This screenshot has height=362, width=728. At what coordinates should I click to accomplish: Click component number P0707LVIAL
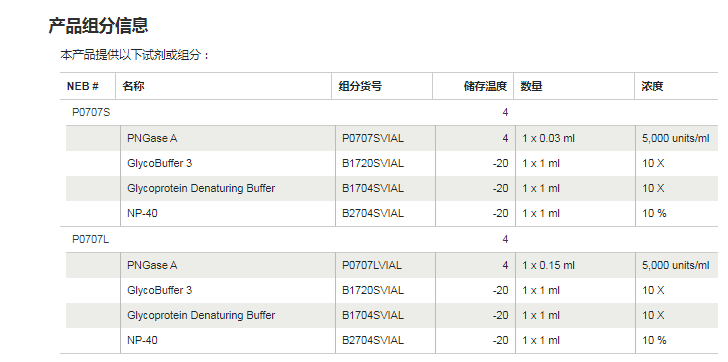click(x=372, y=265)
